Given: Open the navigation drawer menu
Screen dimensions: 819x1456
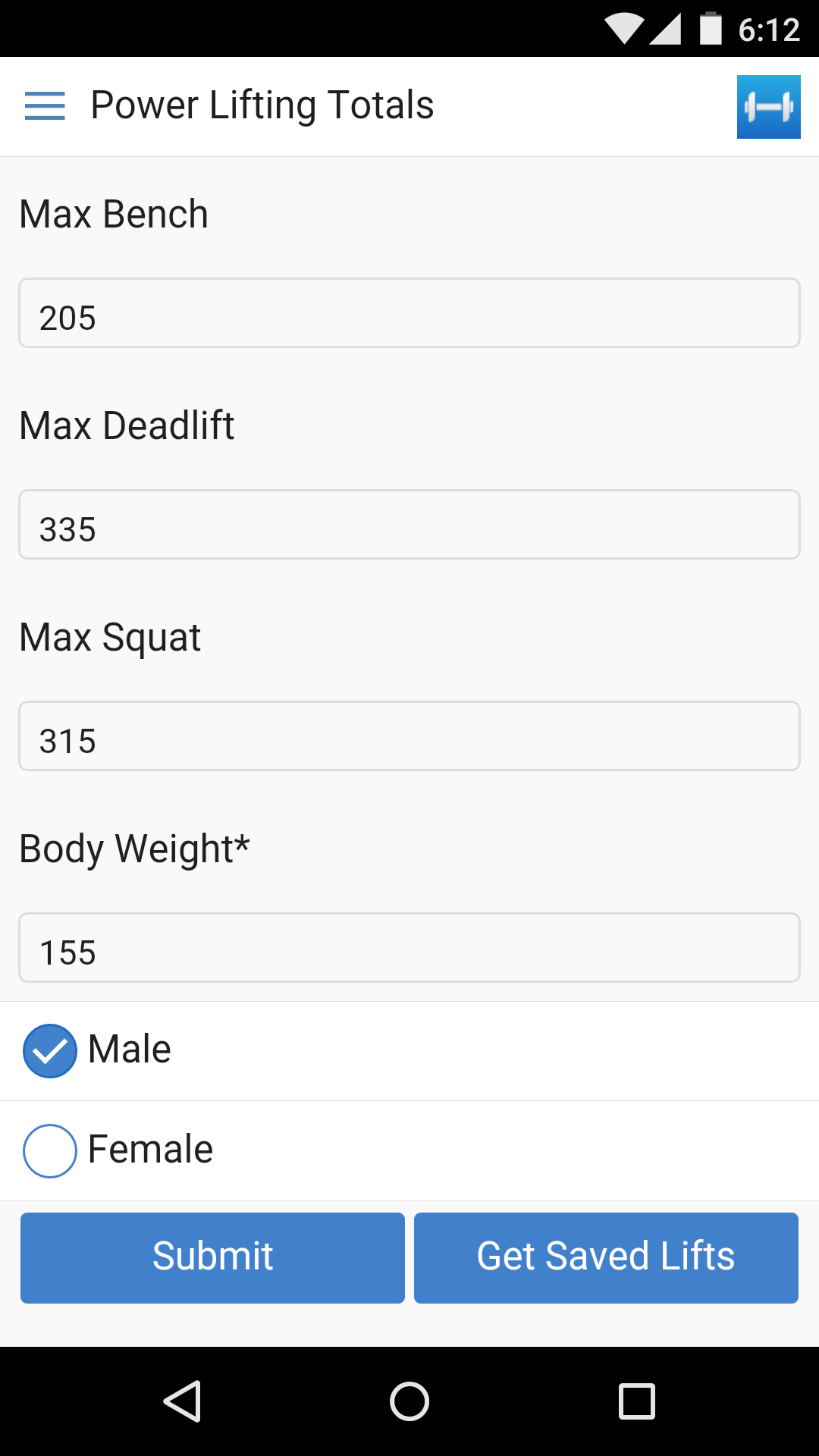Looking at the screenshot, I should (45, 106).
